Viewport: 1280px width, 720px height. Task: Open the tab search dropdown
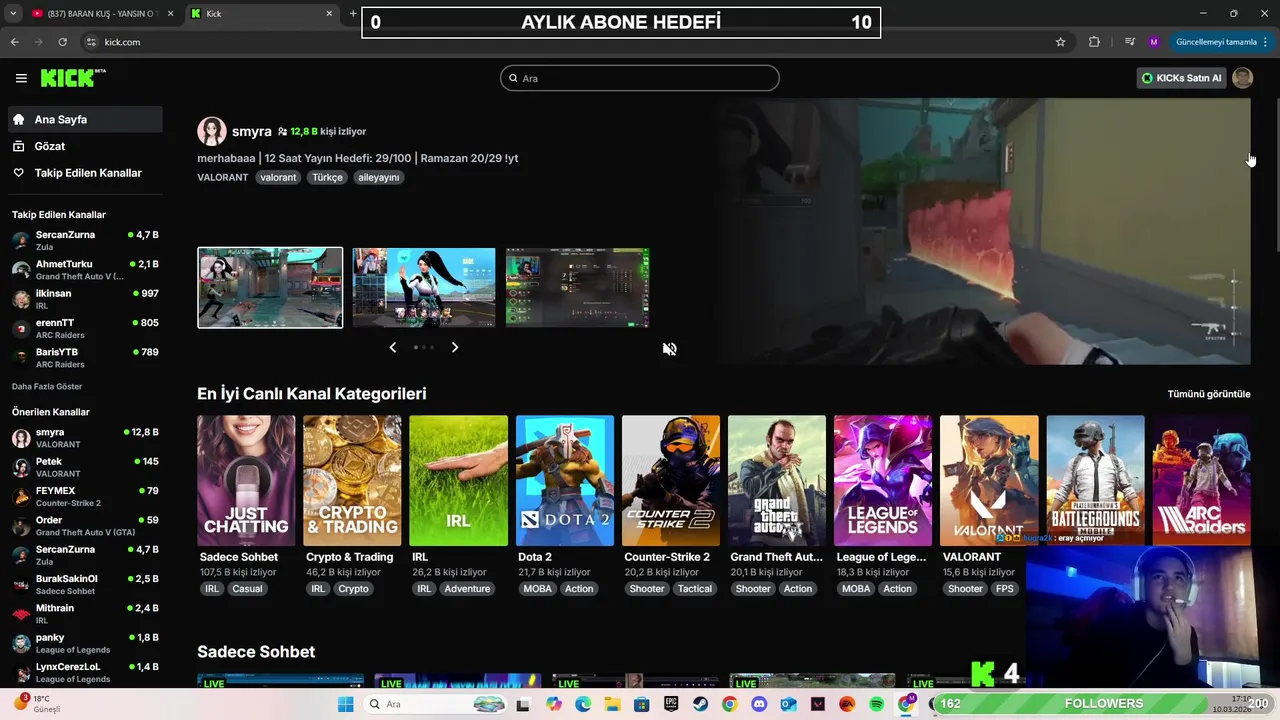(x=11, y=14)
